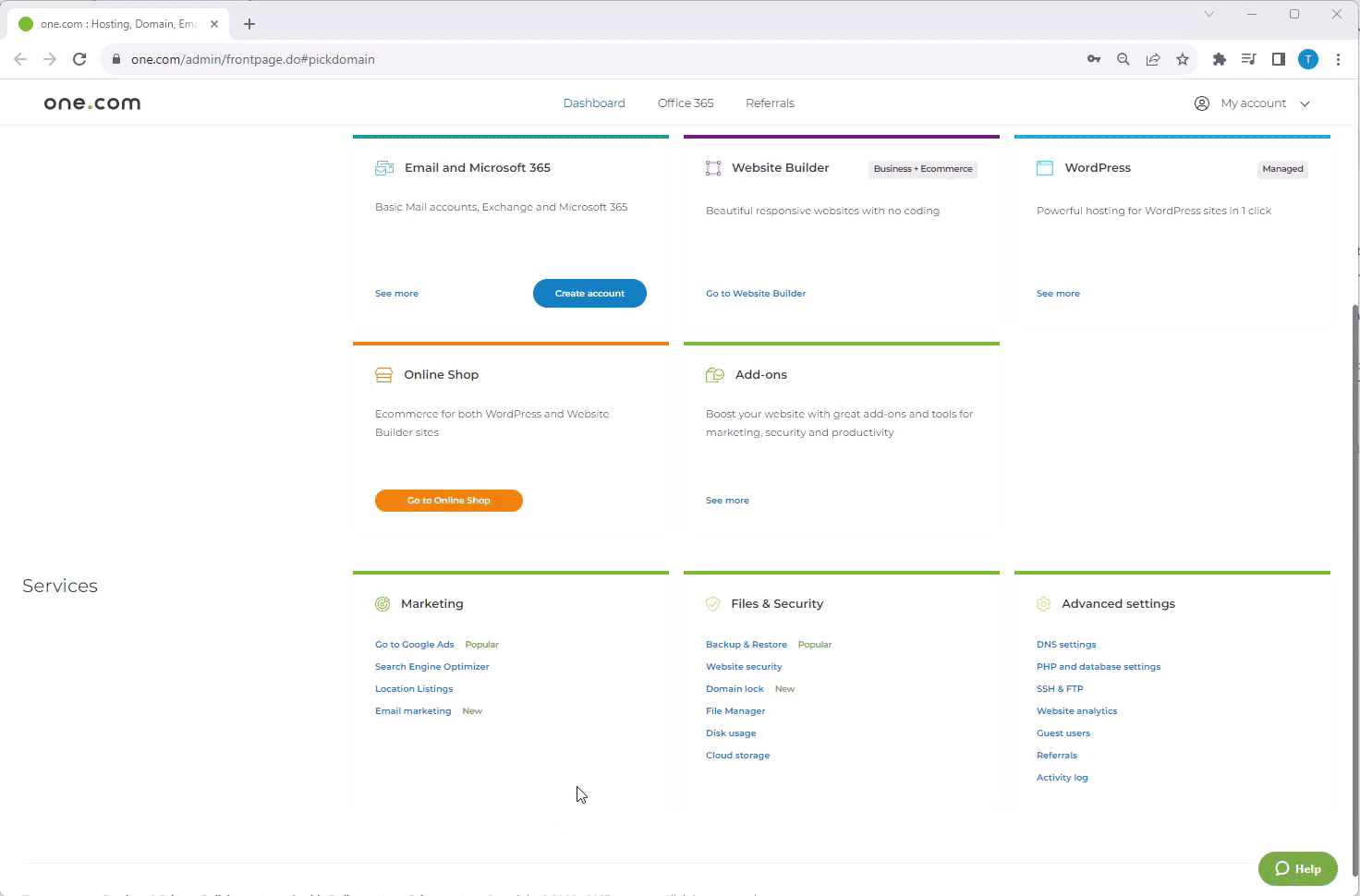Click the Marketing target icon
Screen dimensions: 1360x896
pyautogui.click(x=382, y=604)
